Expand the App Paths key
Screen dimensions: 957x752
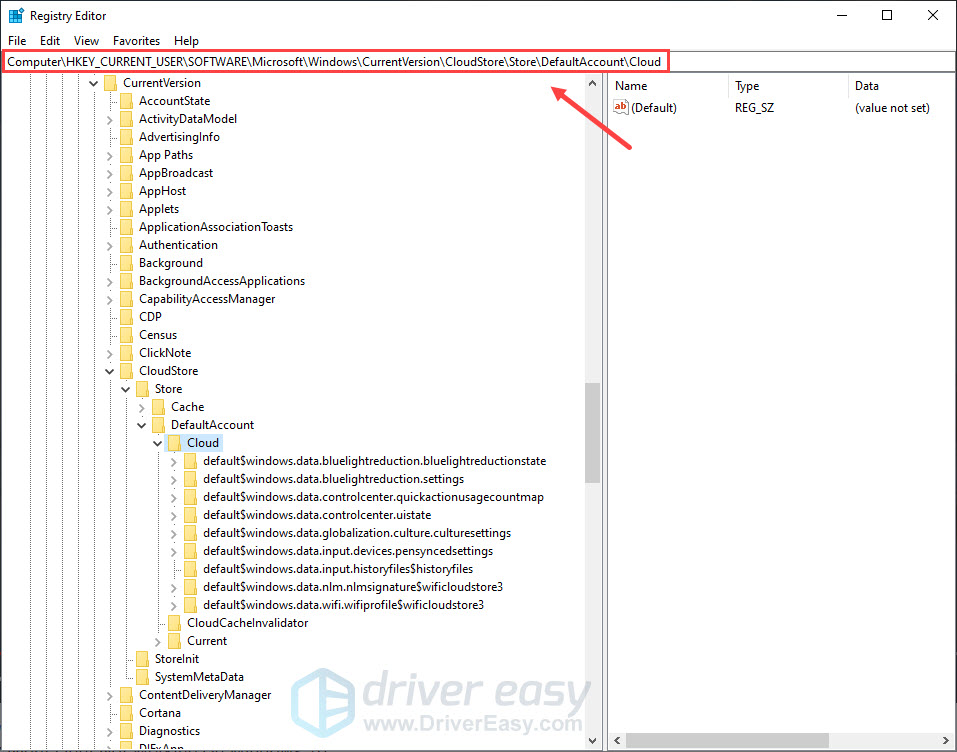[109, 155]
